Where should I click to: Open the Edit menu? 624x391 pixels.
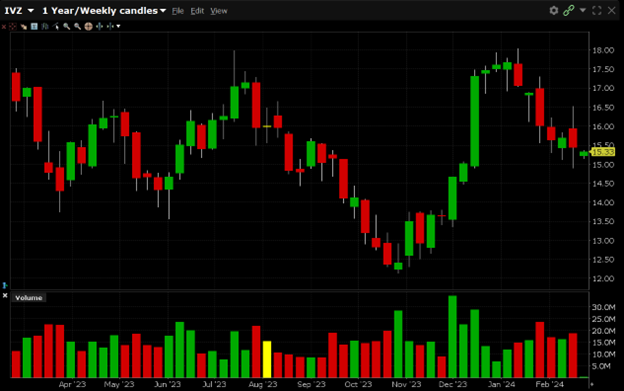coord(197,11)
